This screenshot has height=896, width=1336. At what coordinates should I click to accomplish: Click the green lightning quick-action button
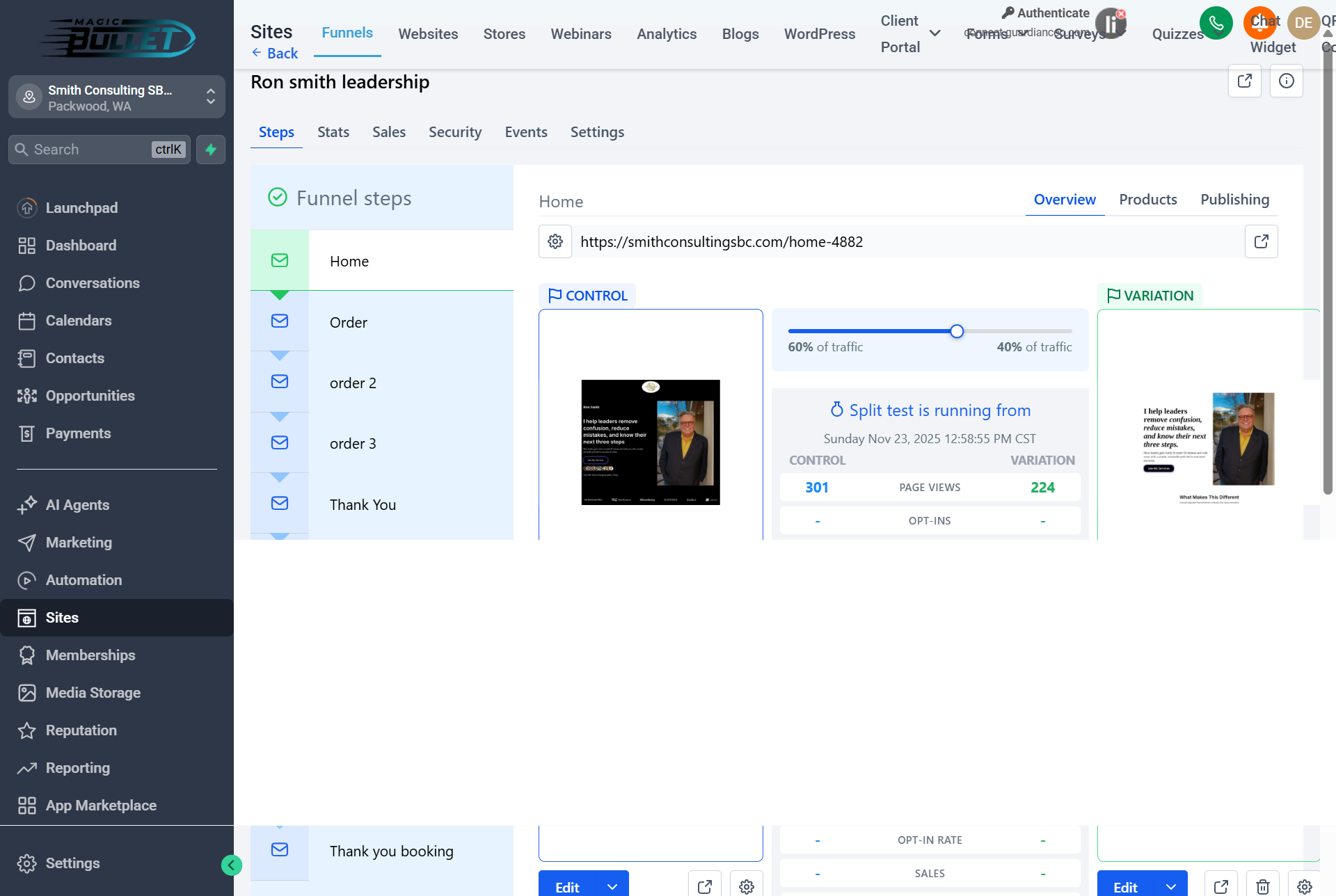point(211,150)
